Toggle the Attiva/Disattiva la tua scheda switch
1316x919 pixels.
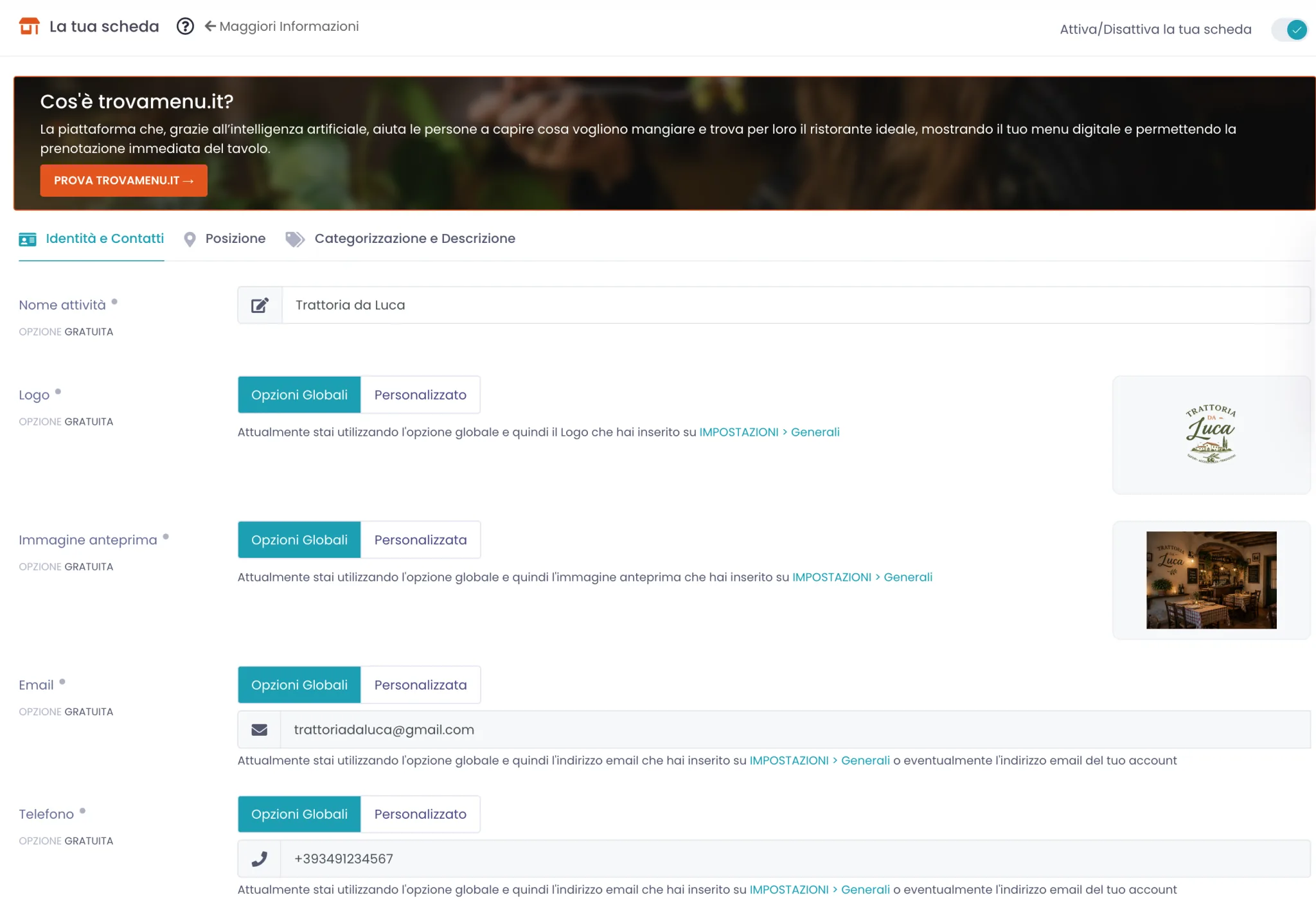point(1289,30)
